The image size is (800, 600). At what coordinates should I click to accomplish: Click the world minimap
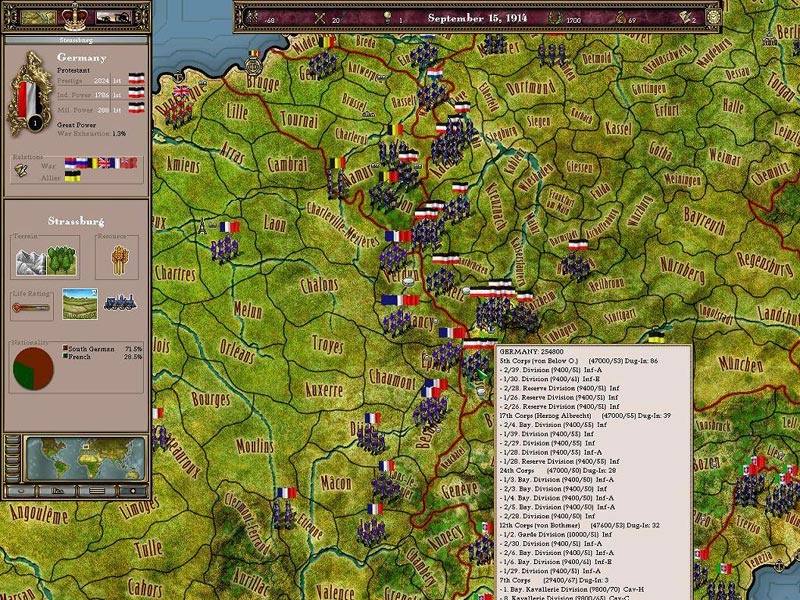86,458
